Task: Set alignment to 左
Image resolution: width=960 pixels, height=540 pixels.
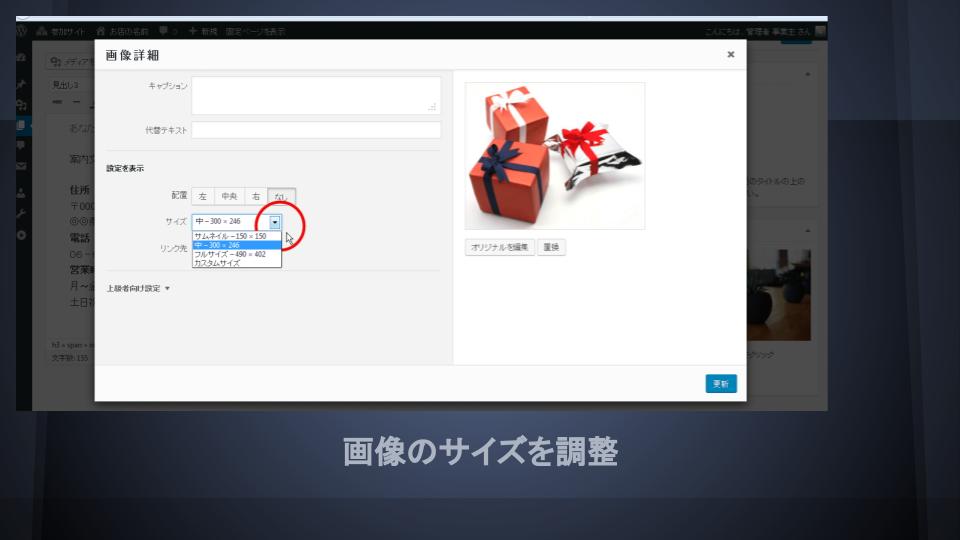Action: [203, 197]
